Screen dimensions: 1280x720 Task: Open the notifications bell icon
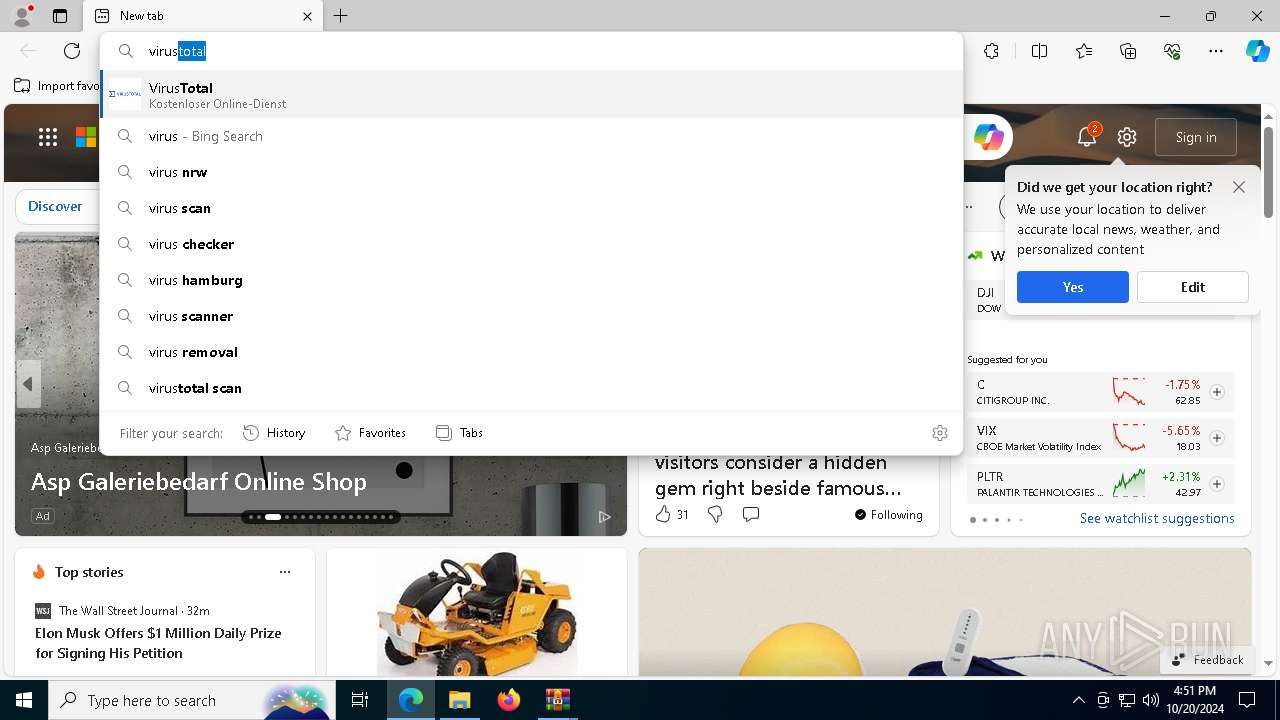pos(1087,137)
